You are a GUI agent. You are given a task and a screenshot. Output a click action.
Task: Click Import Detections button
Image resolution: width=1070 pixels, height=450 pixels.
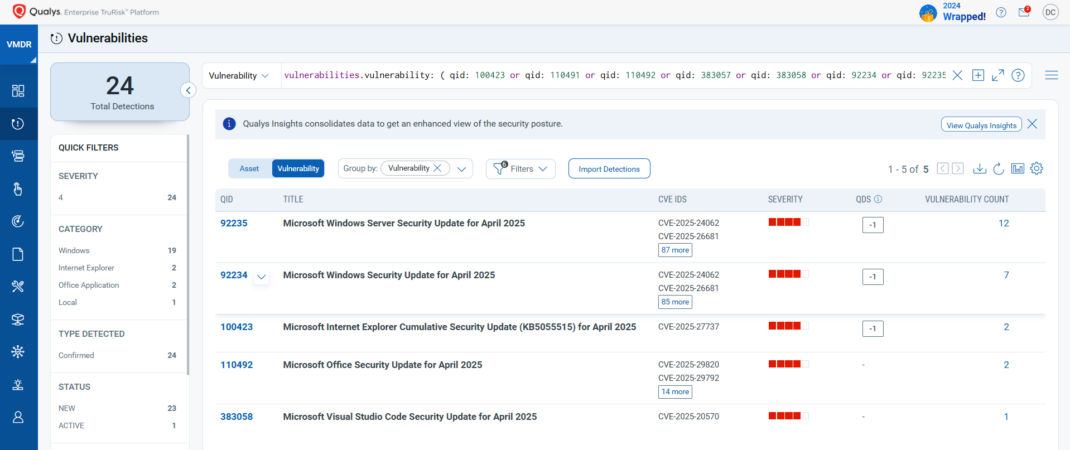click(x=609, y=169)
